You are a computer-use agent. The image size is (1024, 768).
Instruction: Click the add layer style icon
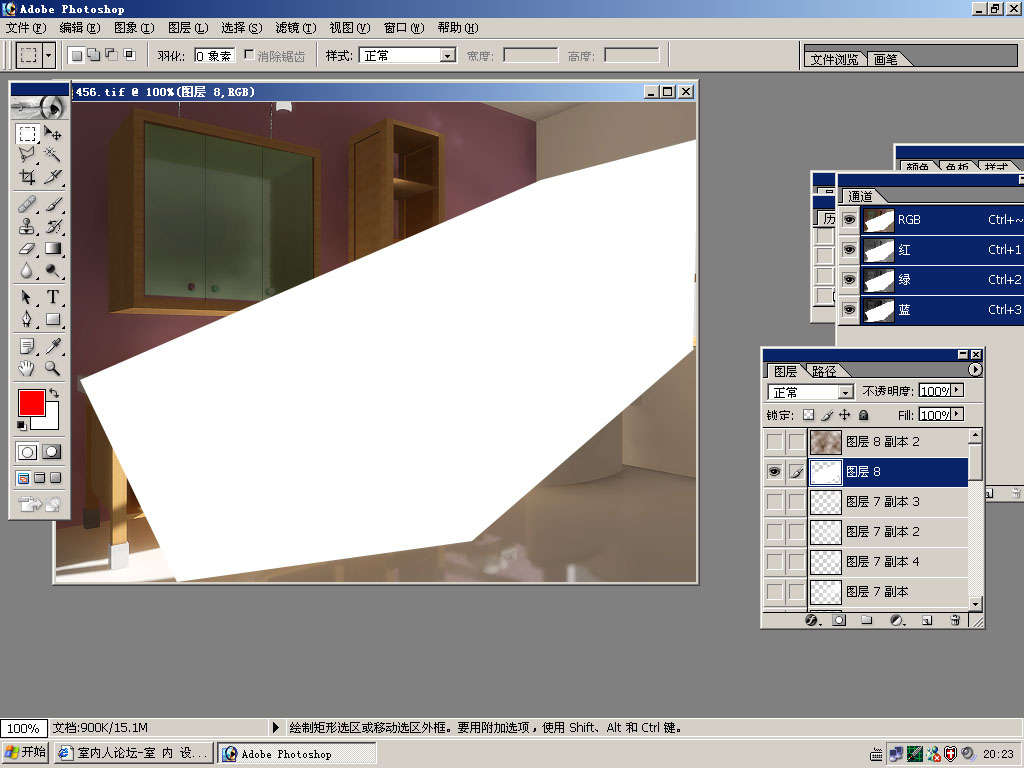811,620
